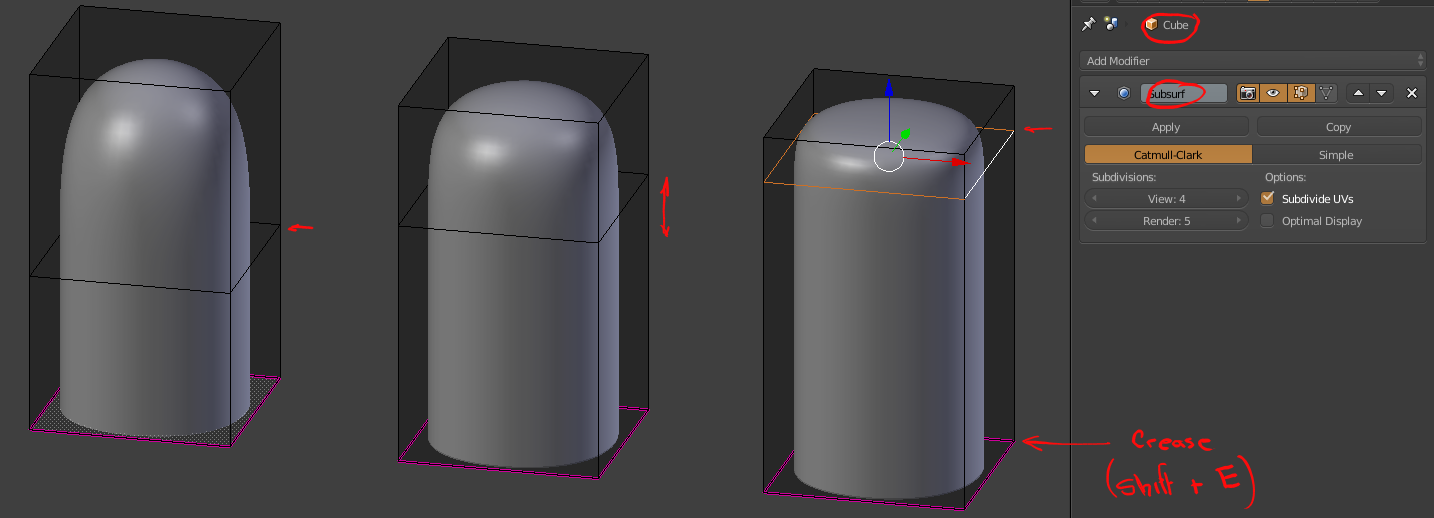
Task: Increase Render subdivisions with right arrow
Action: click(1240, 221)
